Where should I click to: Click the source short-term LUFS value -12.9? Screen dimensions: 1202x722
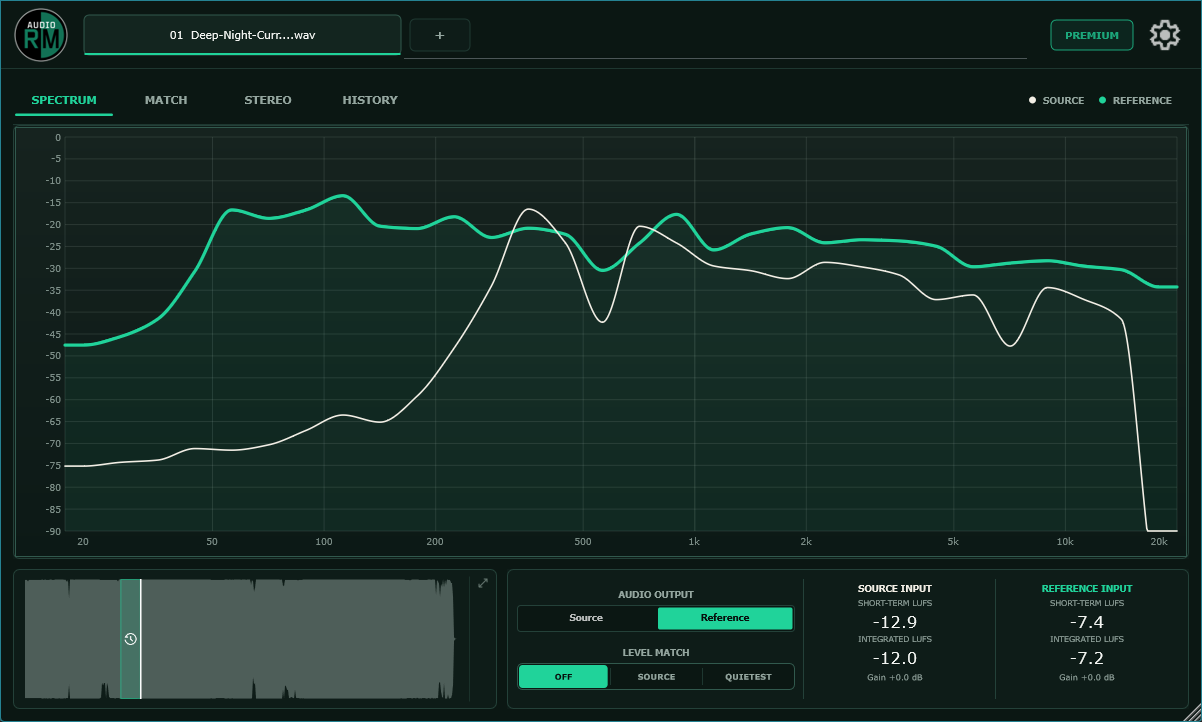click(895, 622)
